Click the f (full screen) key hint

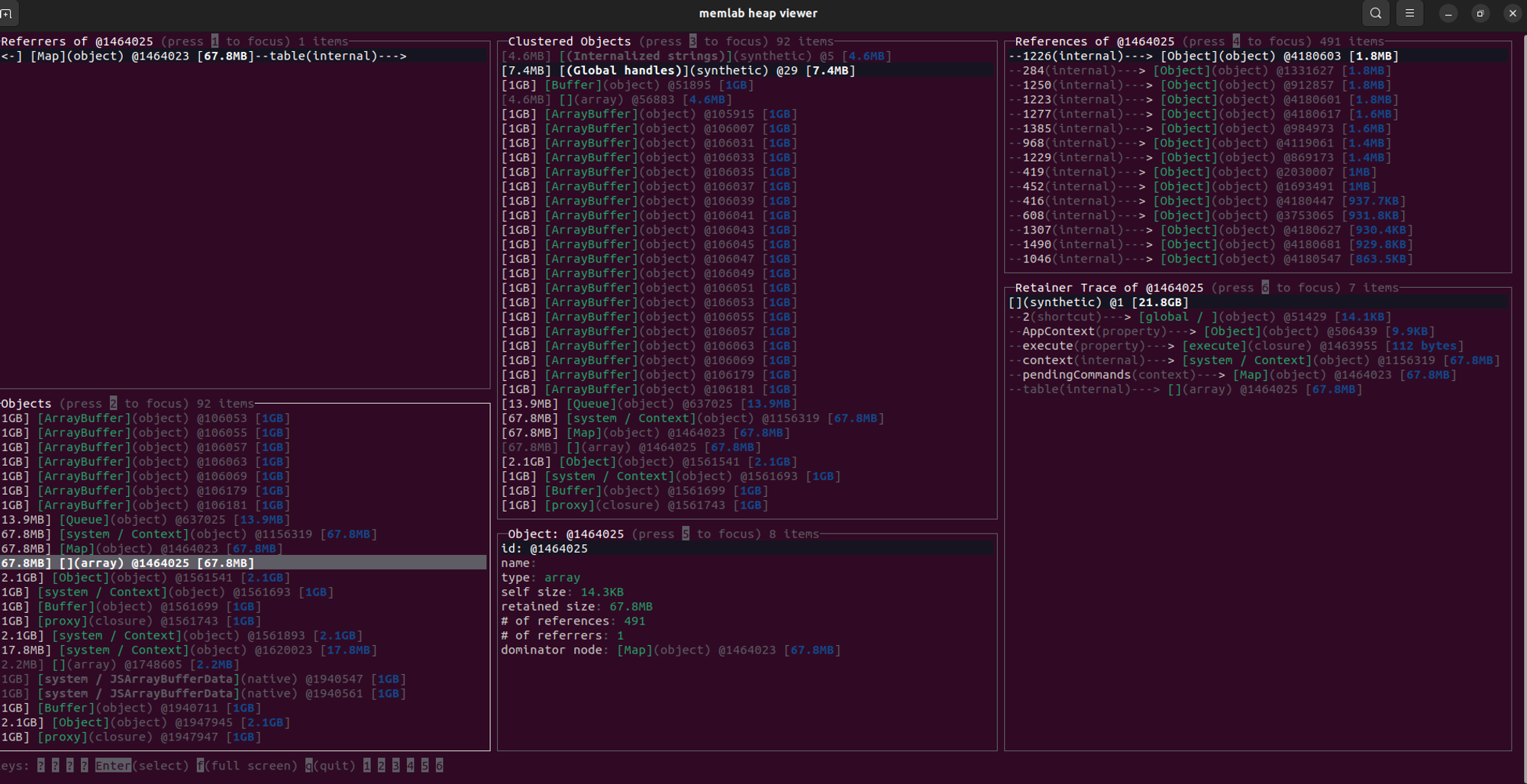247,766
